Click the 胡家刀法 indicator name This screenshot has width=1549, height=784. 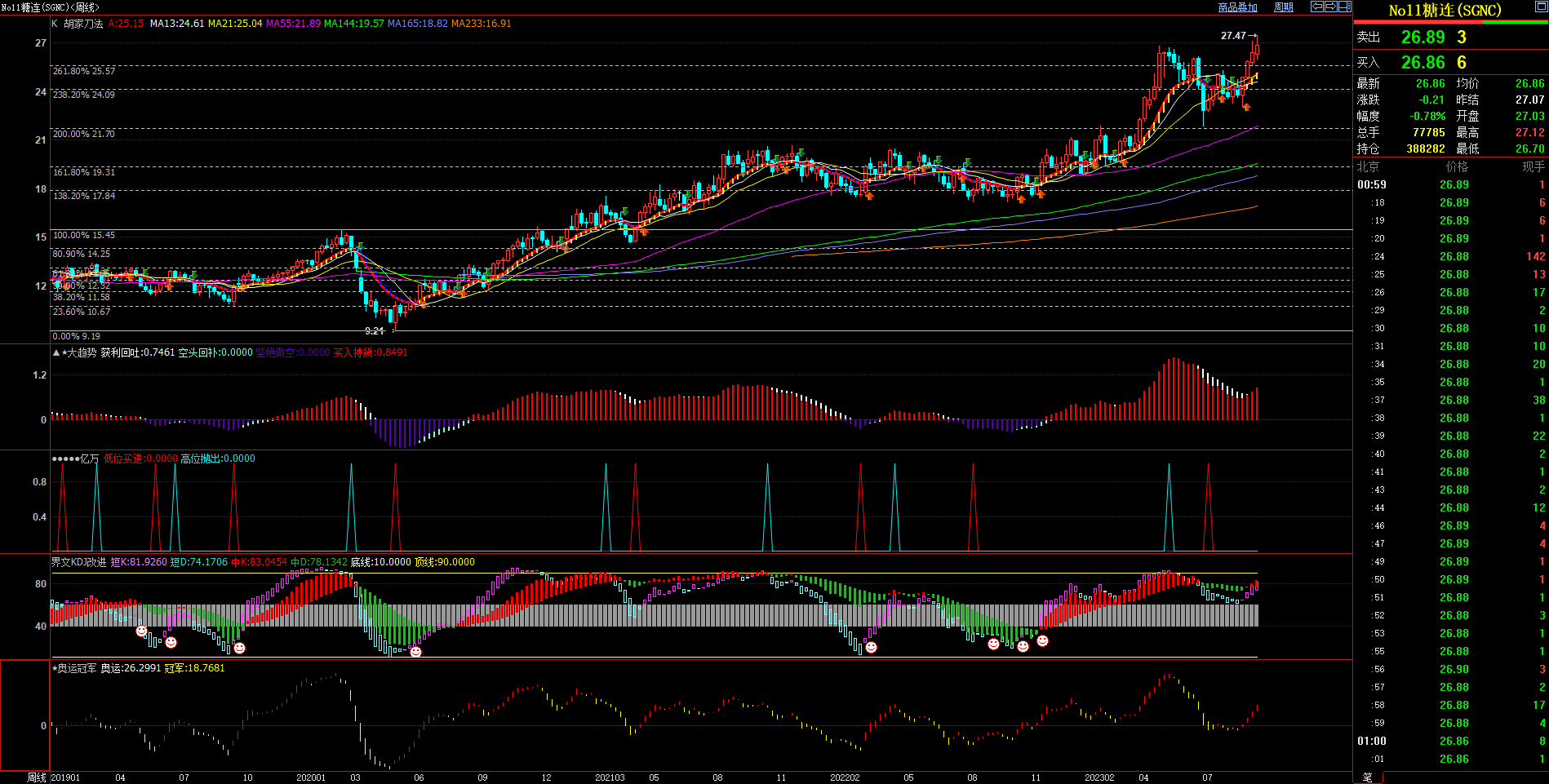(83, 24)
